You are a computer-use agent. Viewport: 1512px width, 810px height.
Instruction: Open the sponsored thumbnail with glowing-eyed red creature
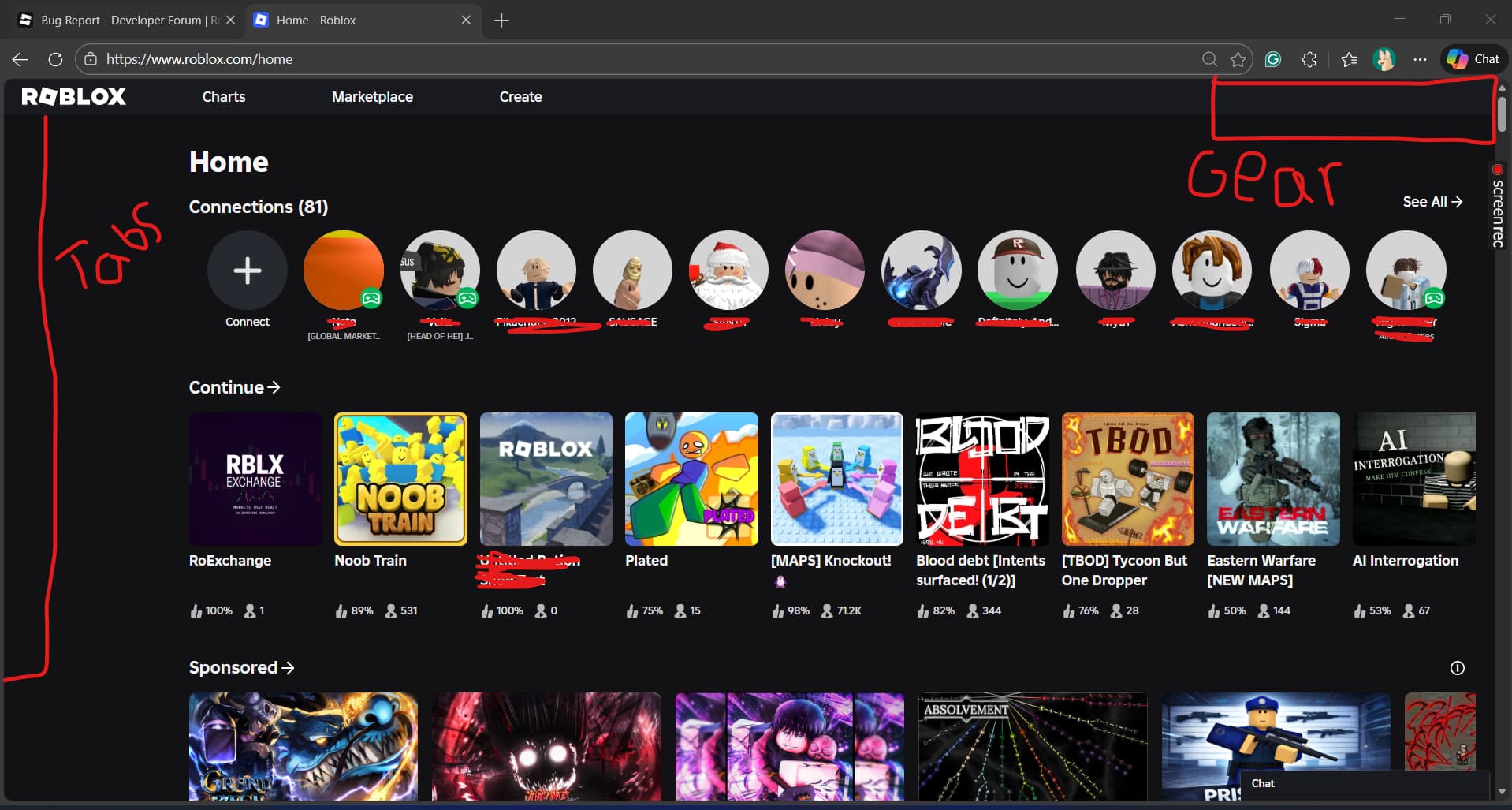(546, 746)
